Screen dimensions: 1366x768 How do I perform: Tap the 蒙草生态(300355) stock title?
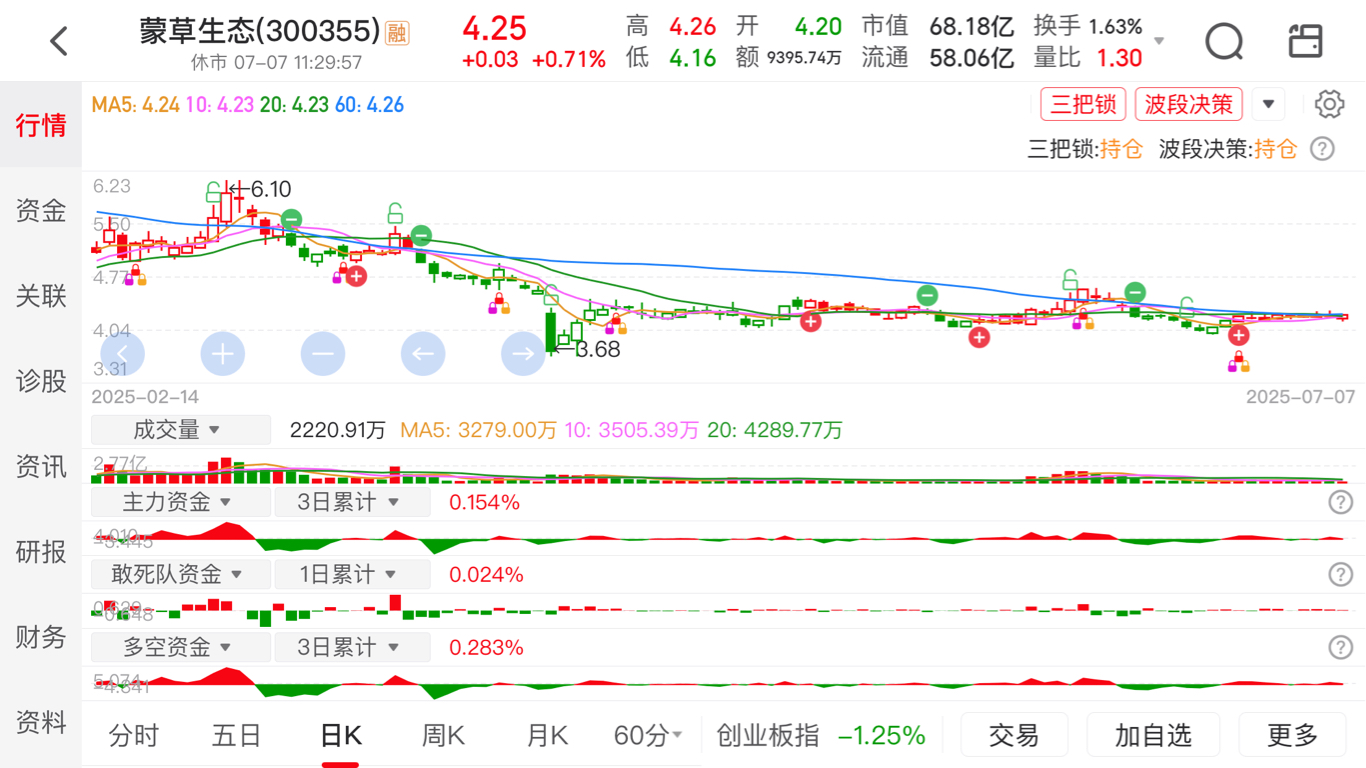tap(260, 32)
